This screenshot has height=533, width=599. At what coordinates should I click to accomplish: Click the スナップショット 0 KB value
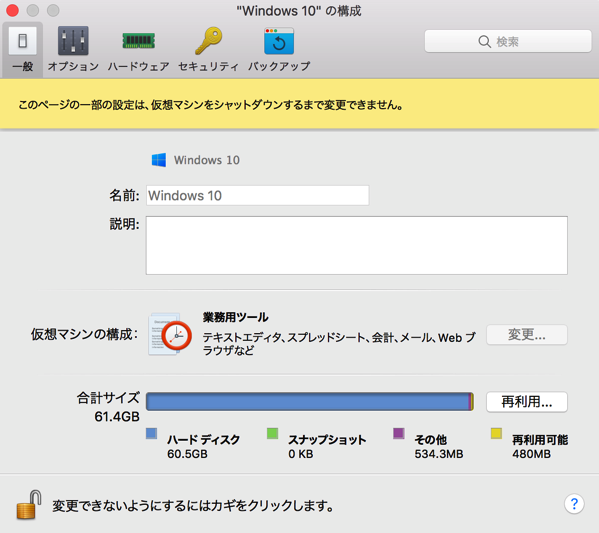301,454
